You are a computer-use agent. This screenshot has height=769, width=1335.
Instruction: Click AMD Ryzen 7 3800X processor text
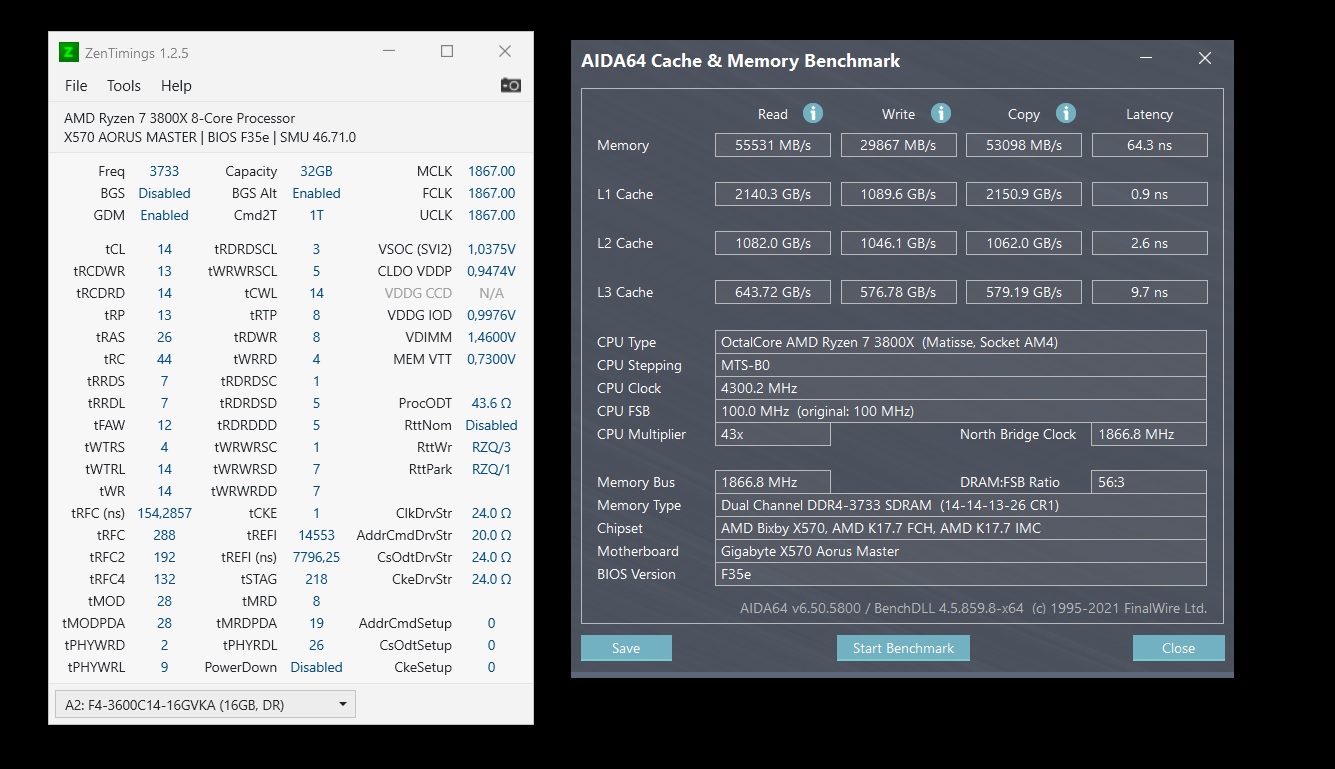click(180, 118)
